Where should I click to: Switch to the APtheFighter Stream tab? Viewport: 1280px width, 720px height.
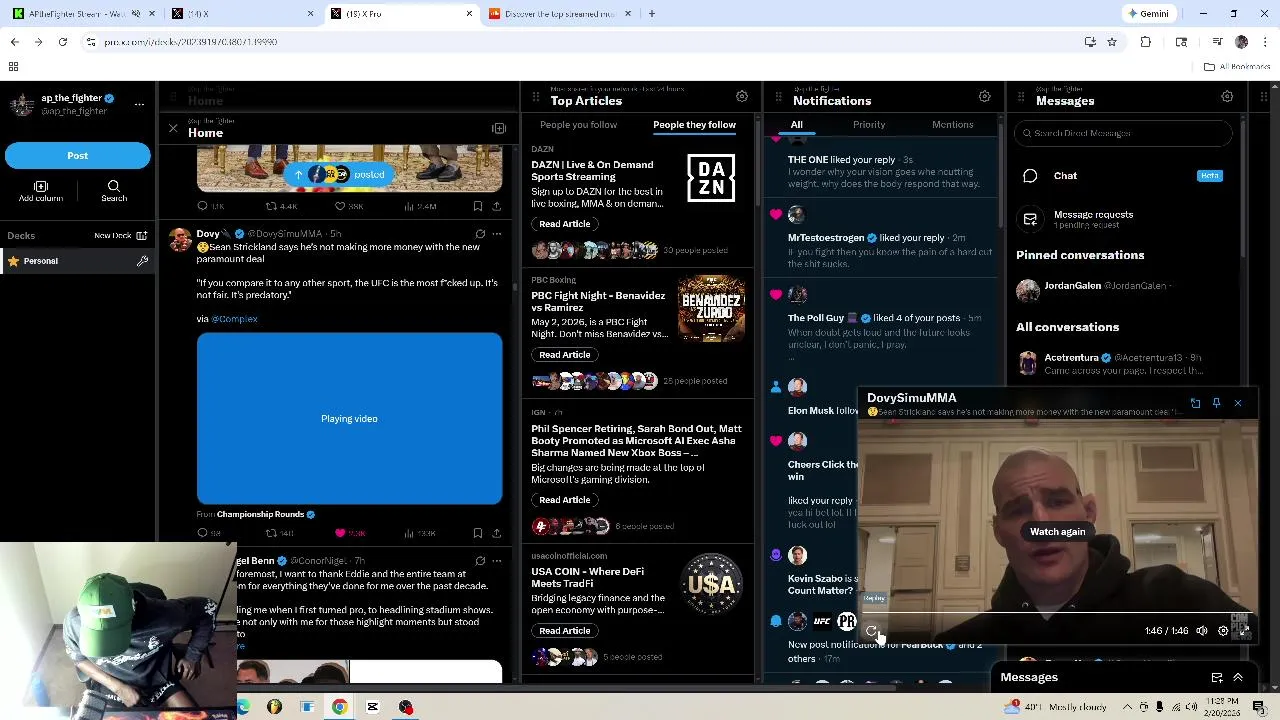click(76, 14)
